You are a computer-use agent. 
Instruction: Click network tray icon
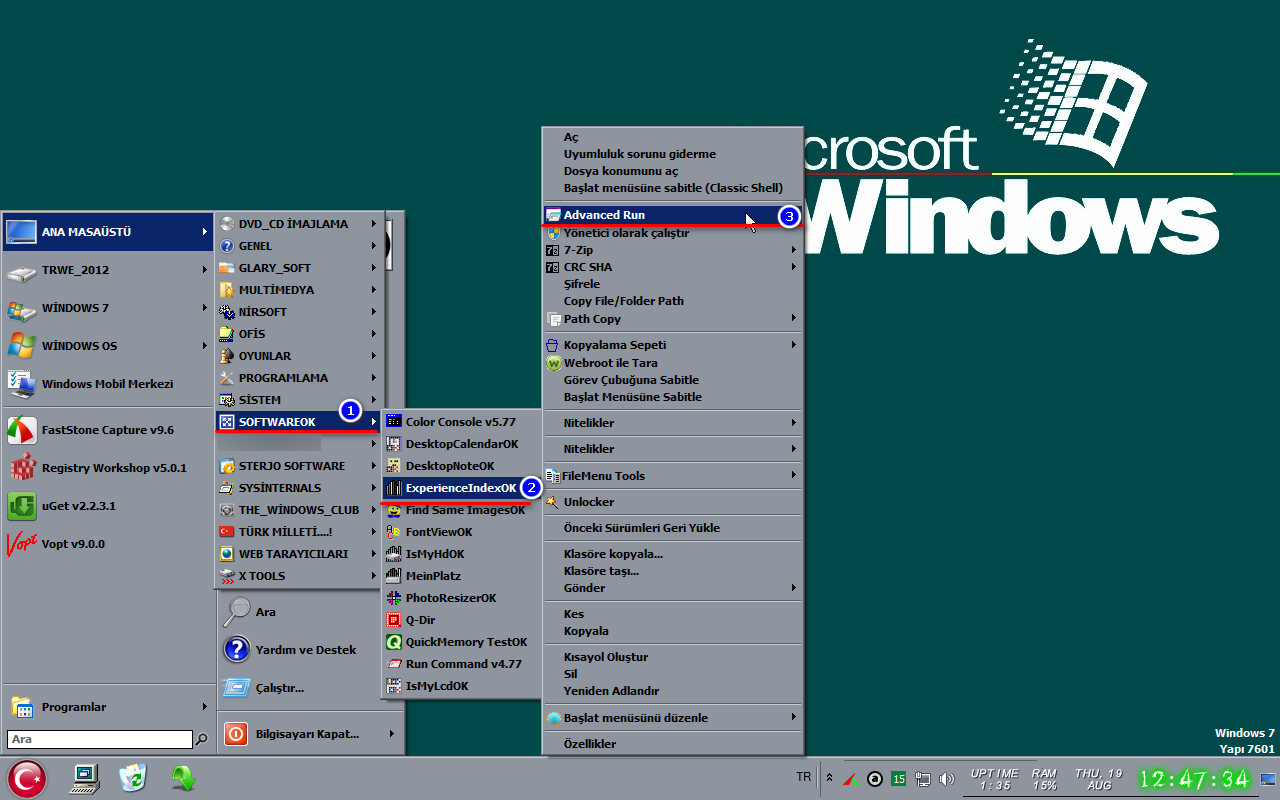pos(923,778)
